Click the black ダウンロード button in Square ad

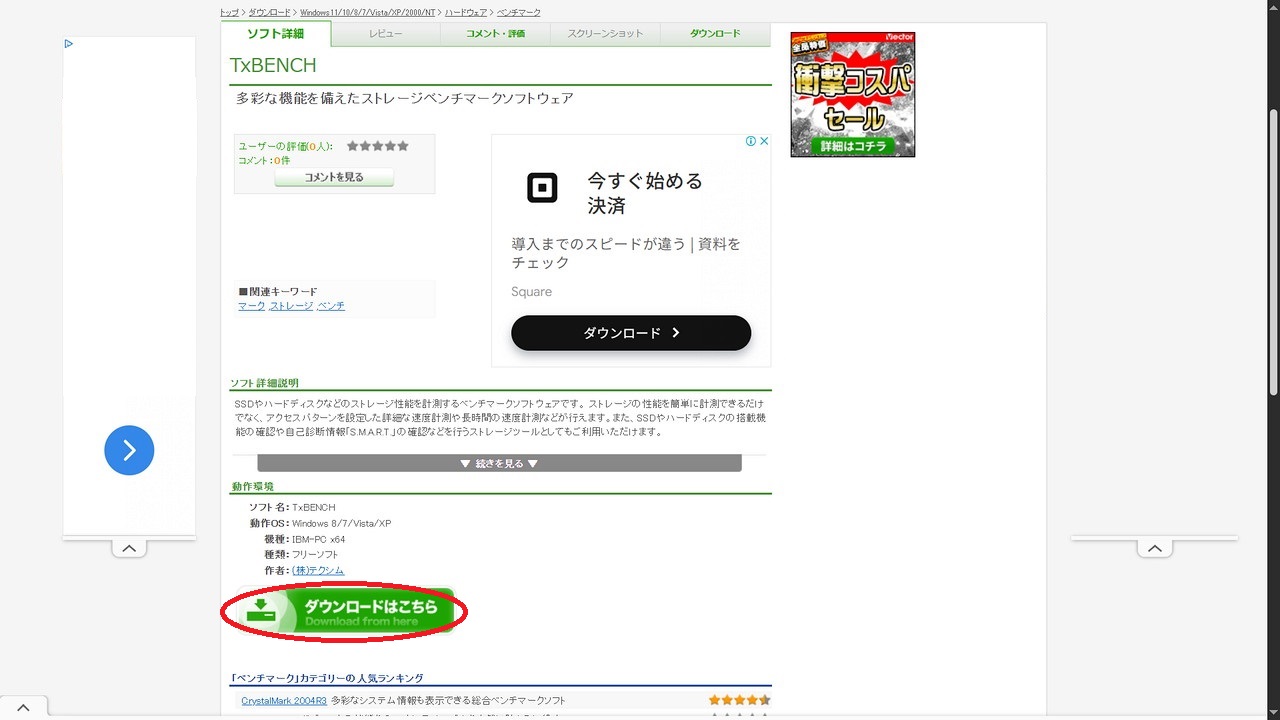coord(631,333)
